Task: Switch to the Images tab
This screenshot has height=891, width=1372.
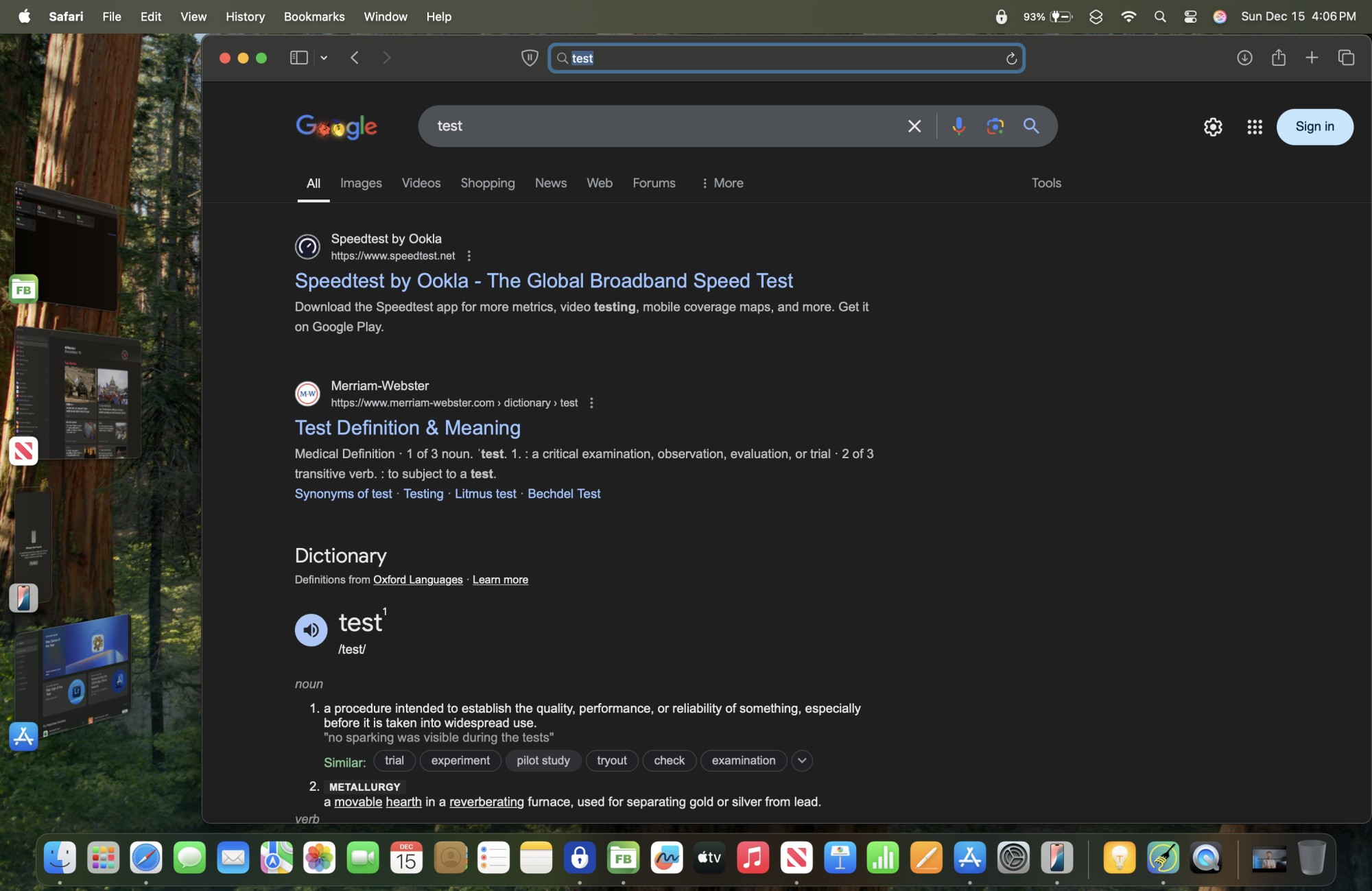Action: tap(361, 183)
